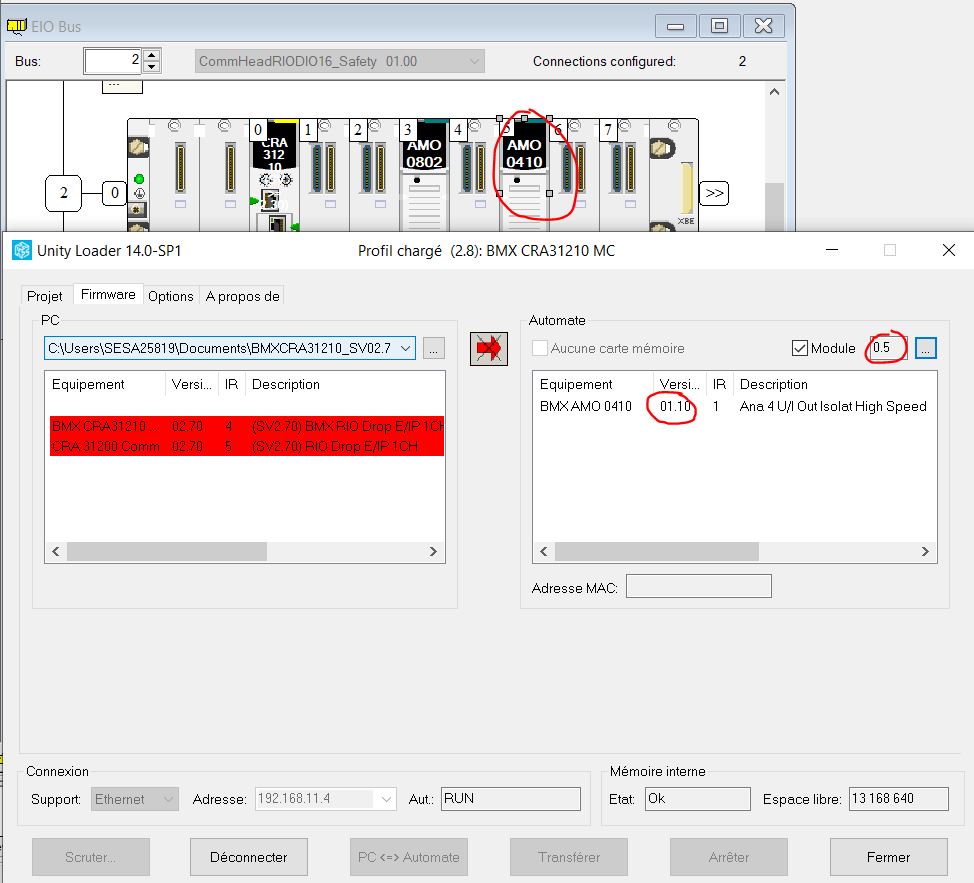Viewport: 974px width, 883px height.
Task: Select empty rack slot 7
Action: click(624, 175)
